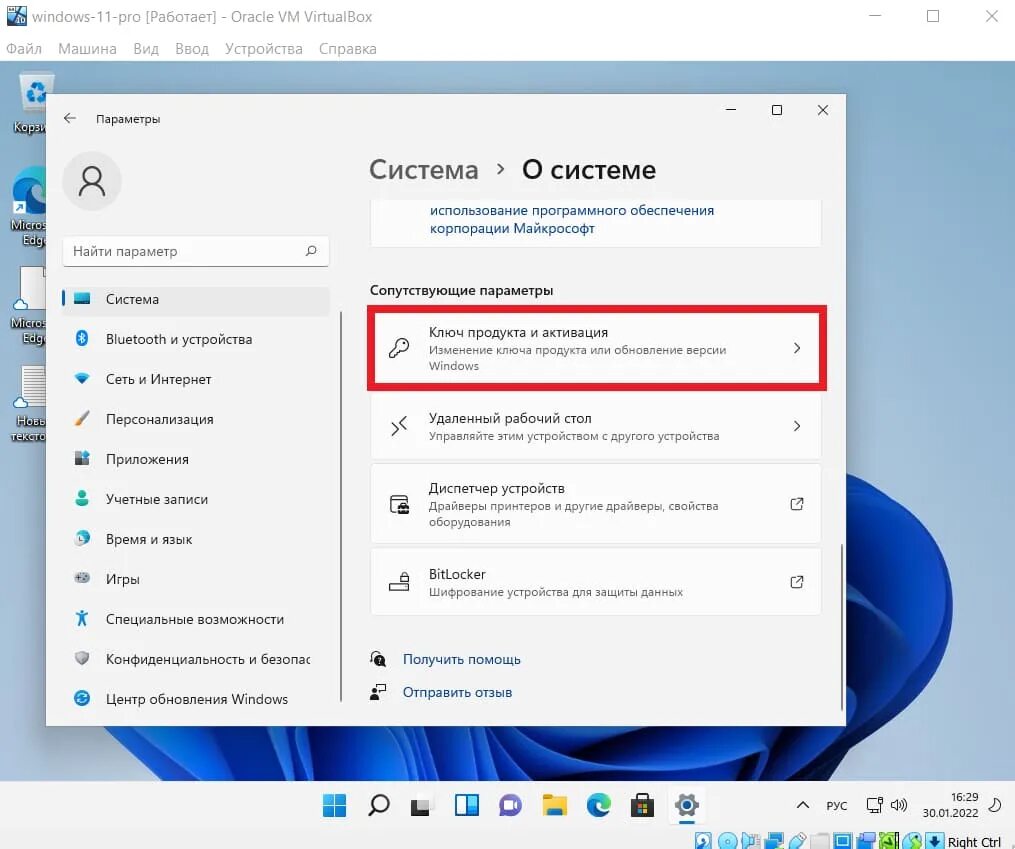Open Время и язык category
Image resolution: width=1015 pixels, height=849 pixels.
[195, 540]
